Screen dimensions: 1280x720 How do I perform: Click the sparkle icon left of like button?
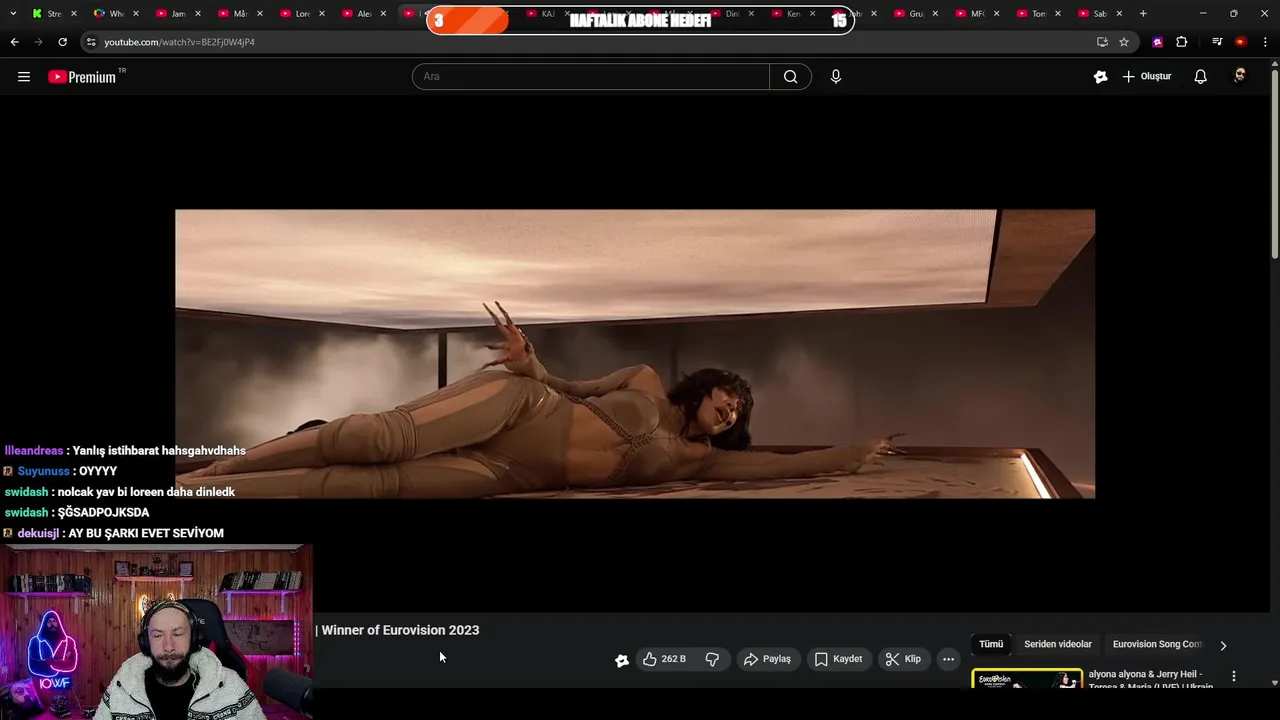622,660
